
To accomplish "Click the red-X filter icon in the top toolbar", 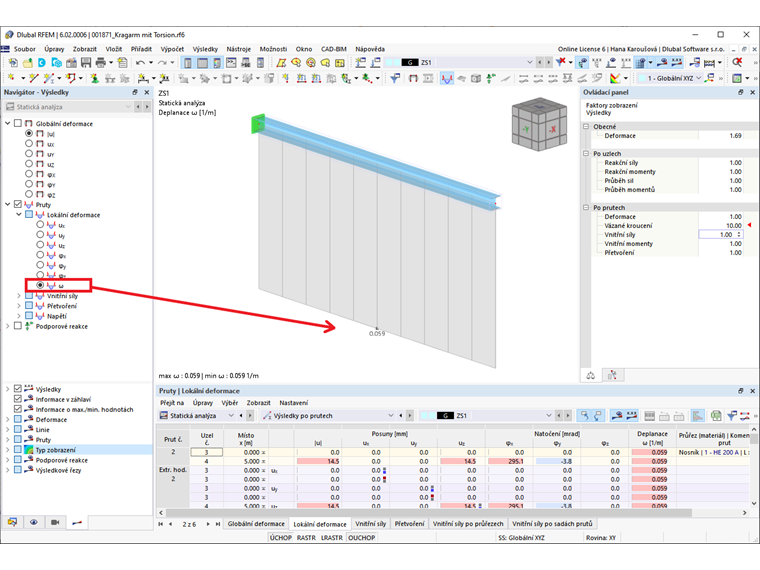I will [x=561, y=62].
